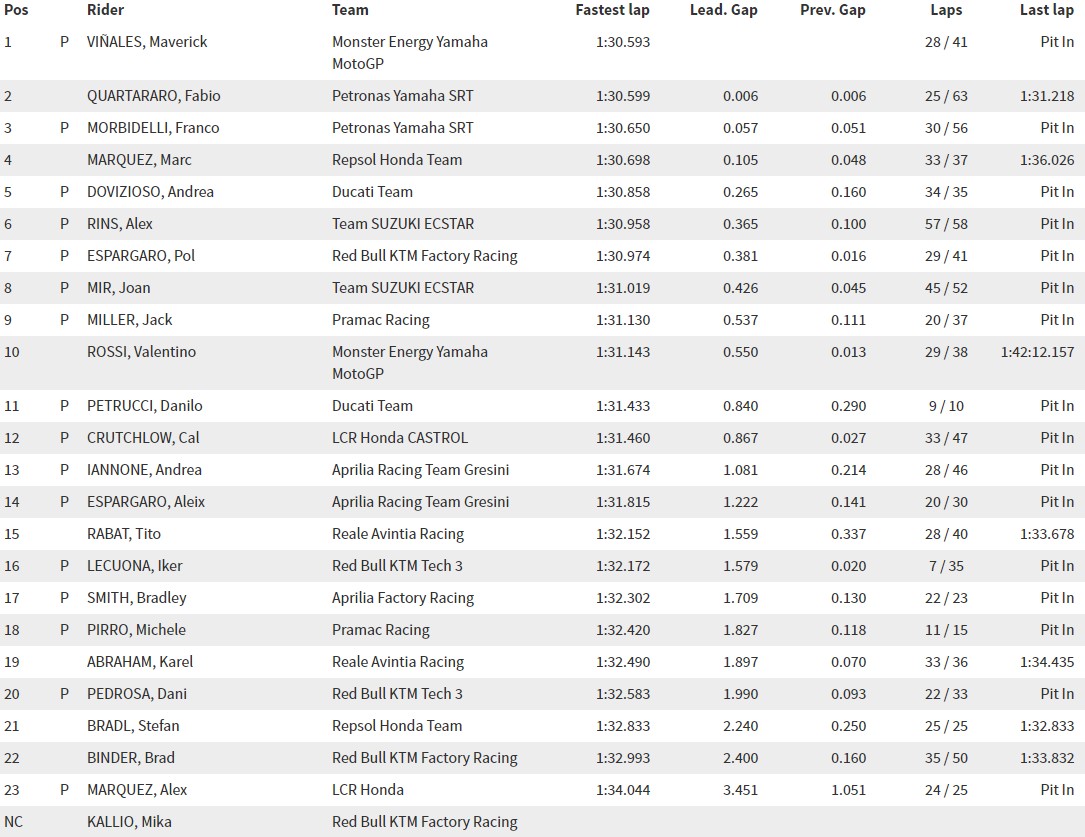1085x837 pixels.
Task: Click the P marker next to MILLER, Jack
Action: [x=64, y=320]
